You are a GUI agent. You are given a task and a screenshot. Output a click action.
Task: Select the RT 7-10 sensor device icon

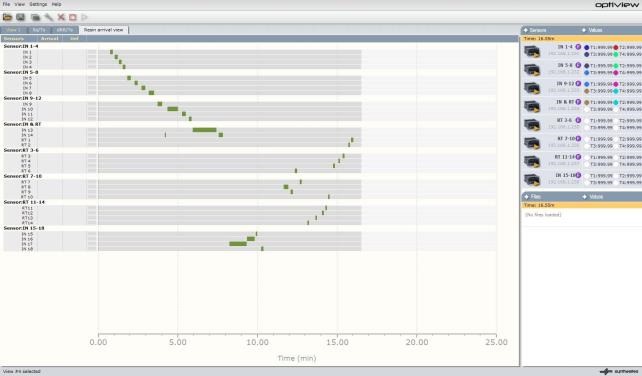click(532, 143)
